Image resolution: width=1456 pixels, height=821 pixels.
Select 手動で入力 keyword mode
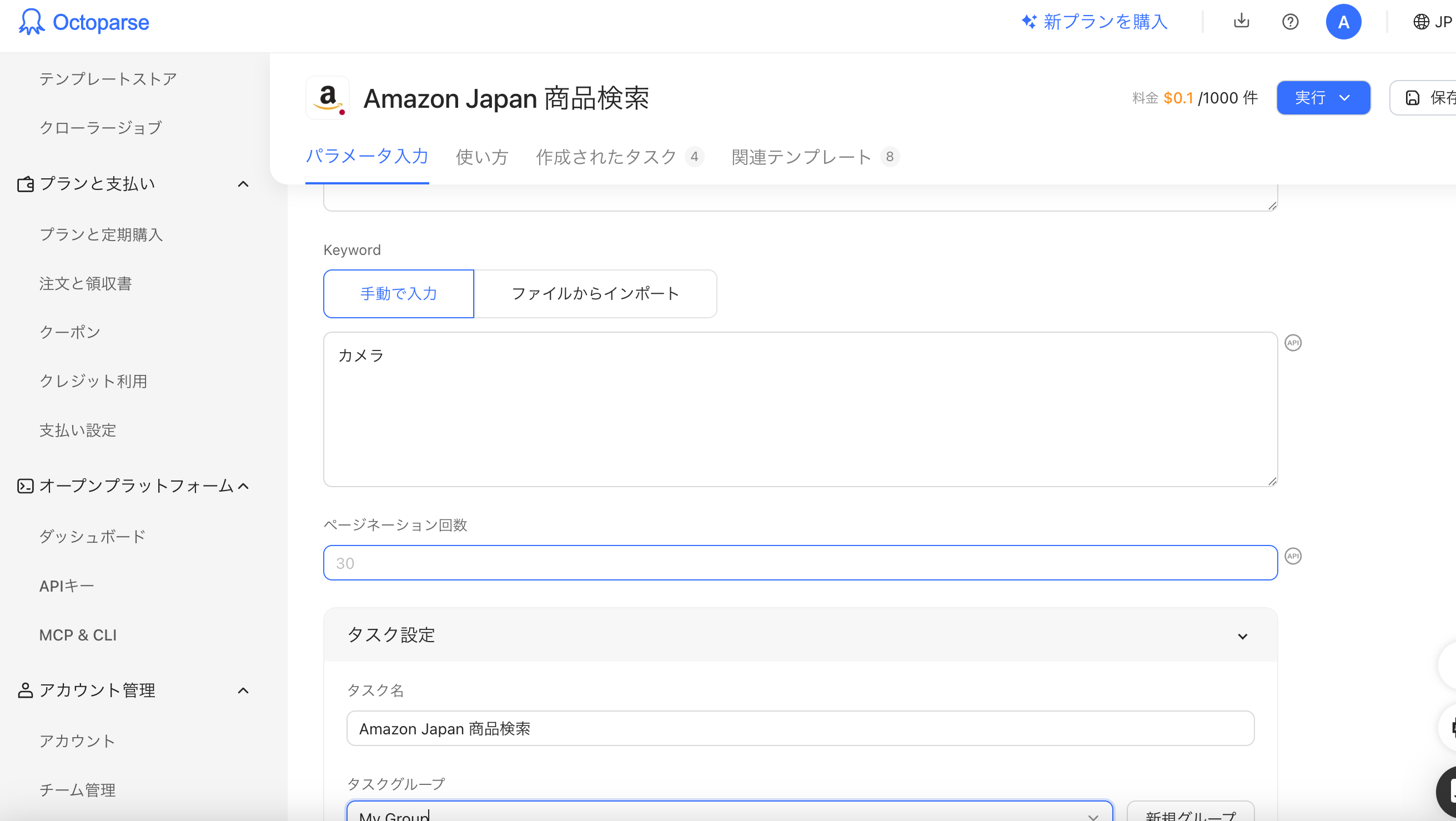click(399, 293)
